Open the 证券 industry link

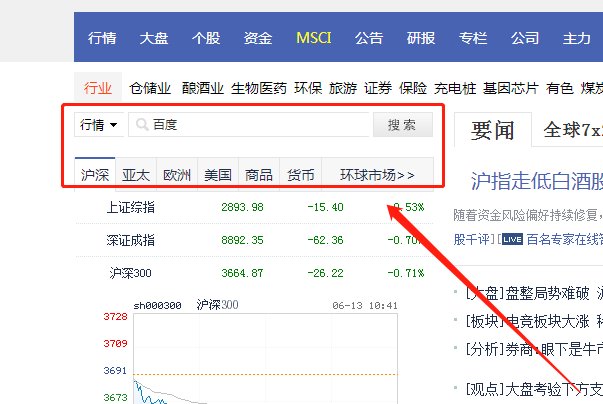378,88
